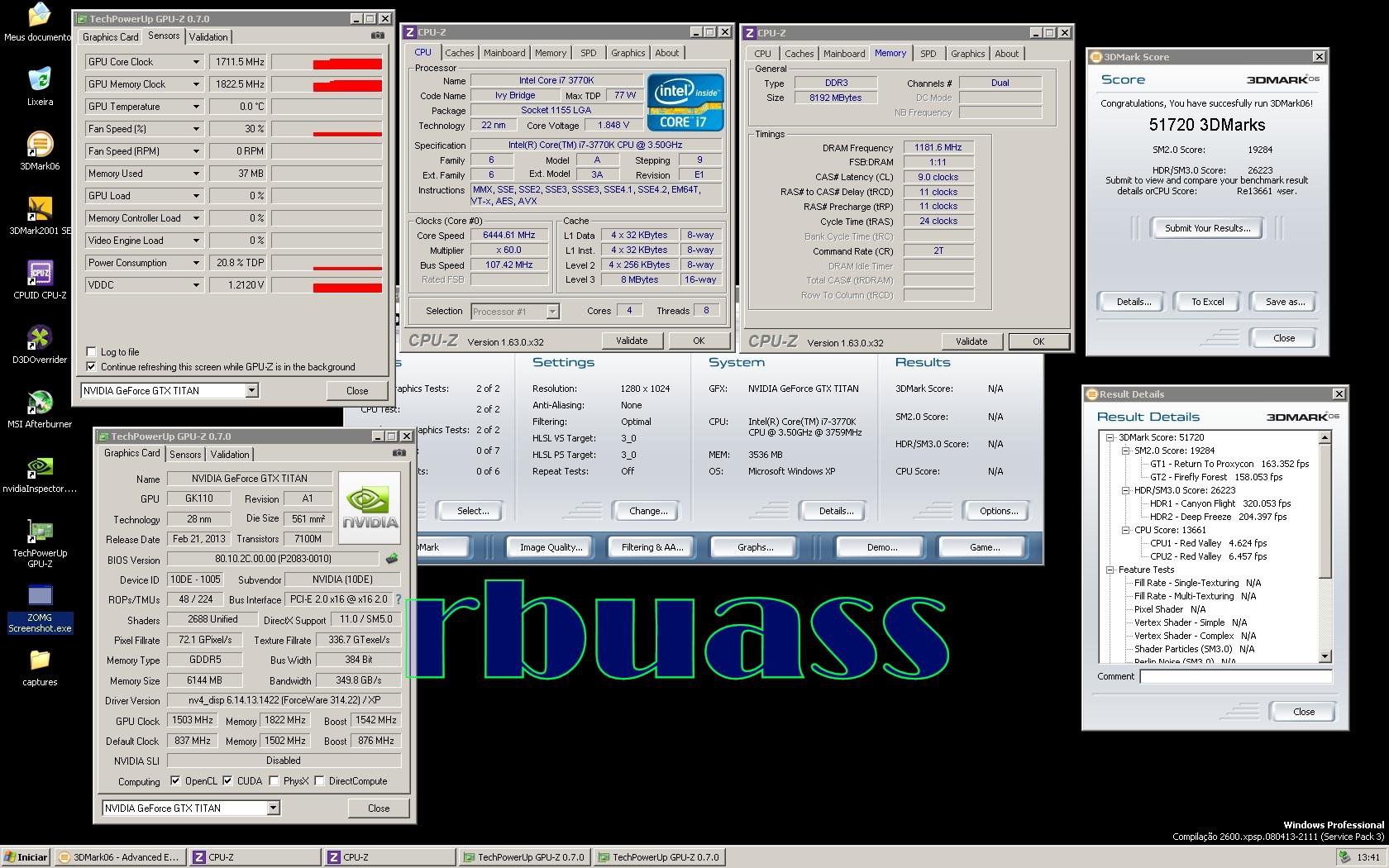Open Sensors tab in bottom GPU-Z window
The width and height of the screenshot is (1389, 868).
coord(185,455)
